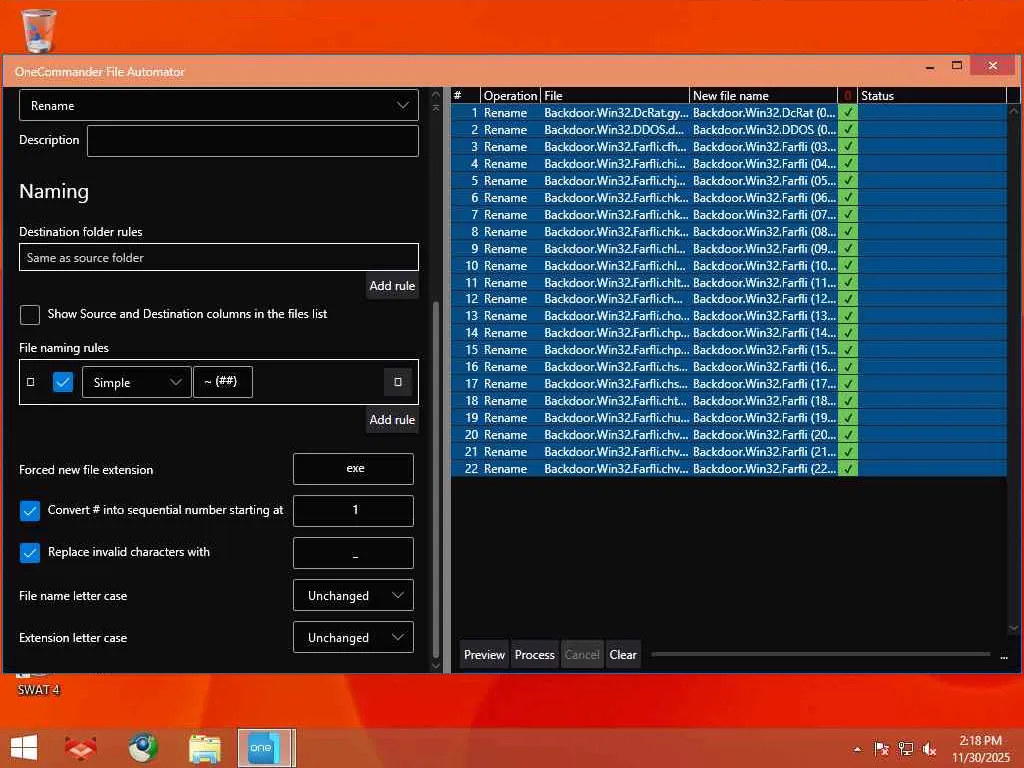Open the File name letter case dropdown
The height and width of the screenshot is (768, 1024).
tap(353, 596)
